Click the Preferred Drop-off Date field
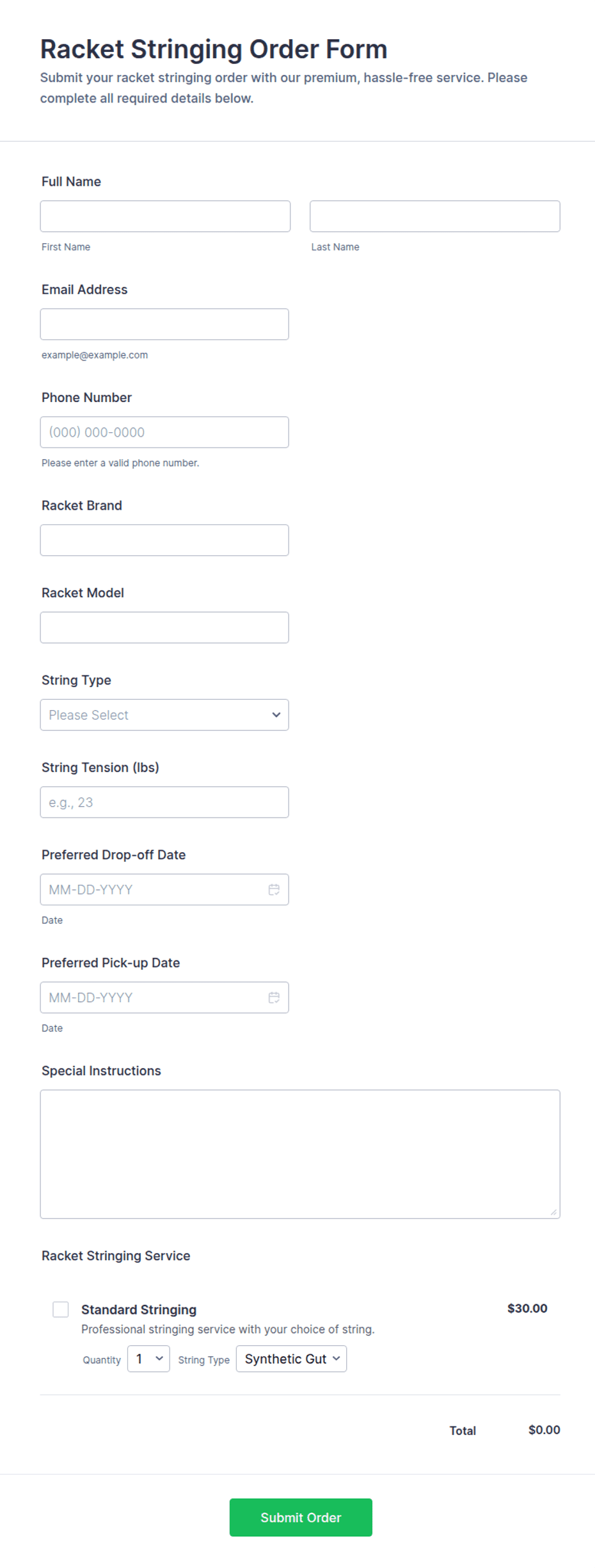595x1568 pixels. (164, 889)
